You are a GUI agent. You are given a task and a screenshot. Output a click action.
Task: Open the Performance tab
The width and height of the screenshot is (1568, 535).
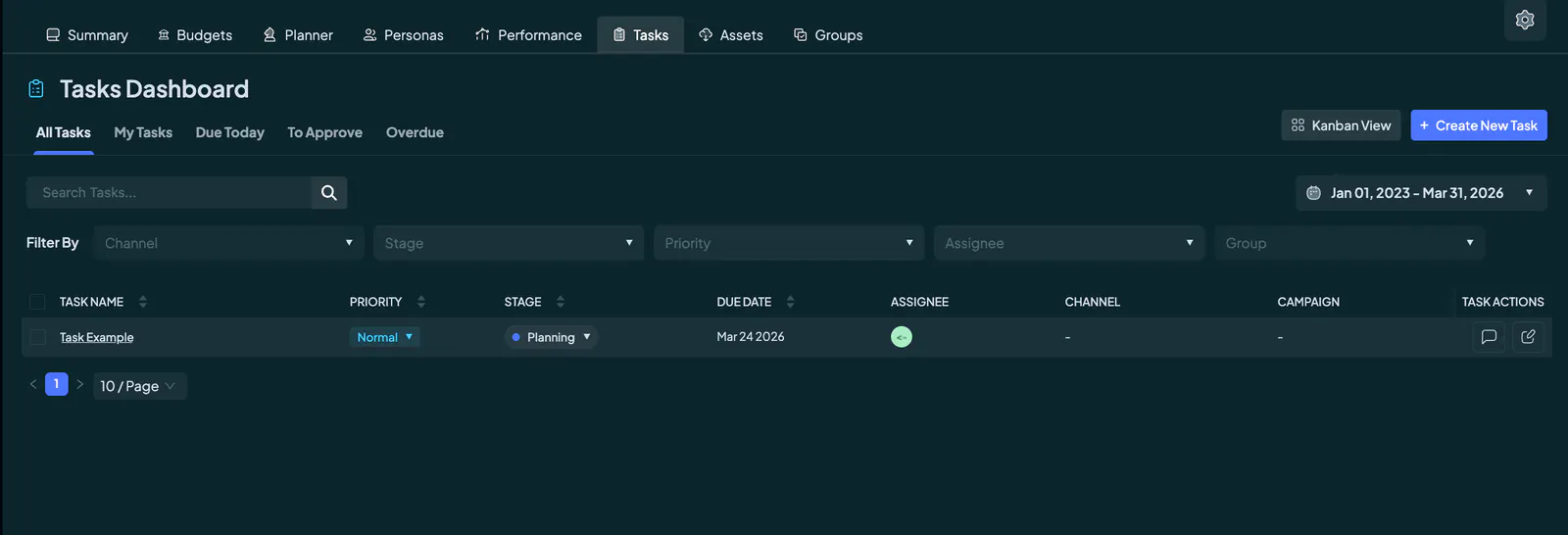point(528,35)
